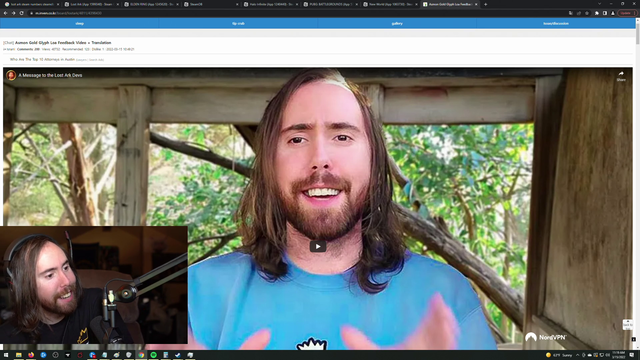This screenshot has height=360, width=640.
Task: Switch to the Halo Infinite browser tab
Action: click(x=270, y=4)
